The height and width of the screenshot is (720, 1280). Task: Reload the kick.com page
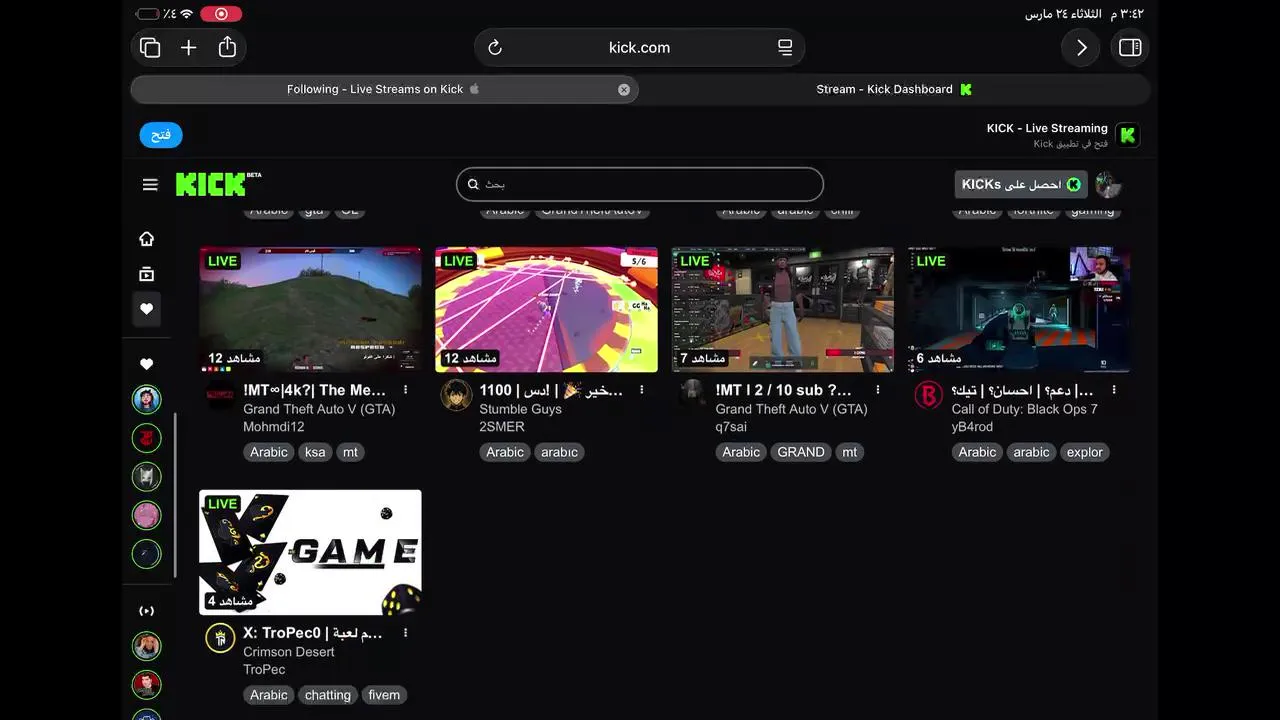pyautogui.click(x=494, y=48)
